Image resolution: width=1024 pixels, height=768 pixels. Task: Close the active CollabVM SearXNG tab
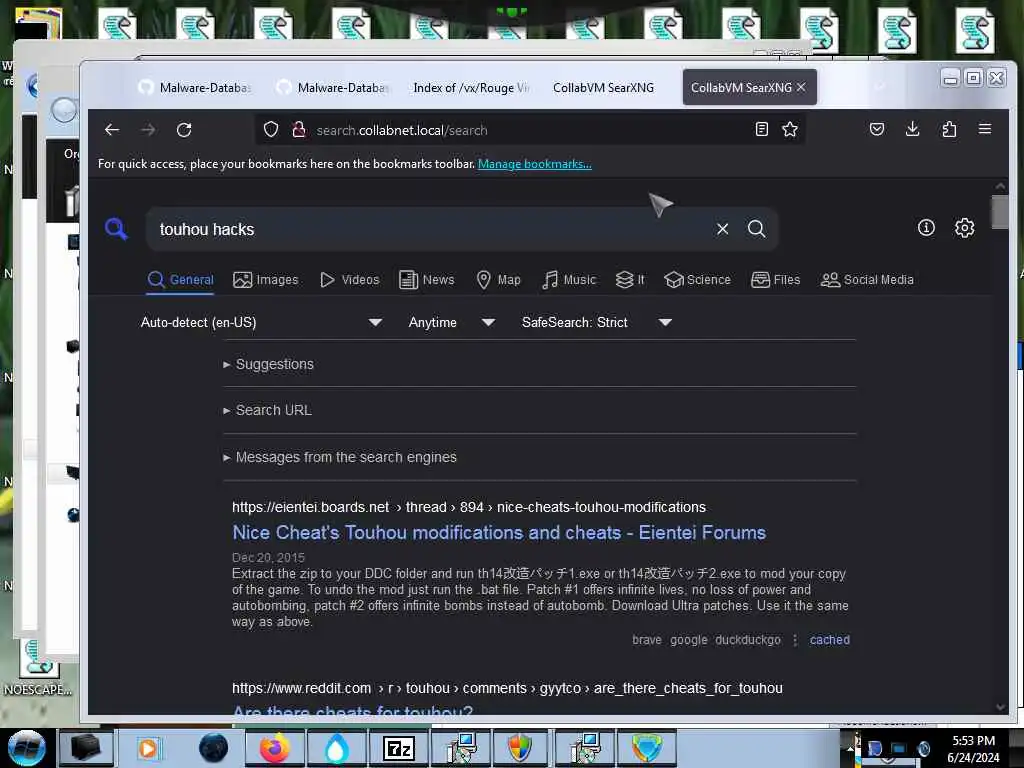(x=801, y=87)
